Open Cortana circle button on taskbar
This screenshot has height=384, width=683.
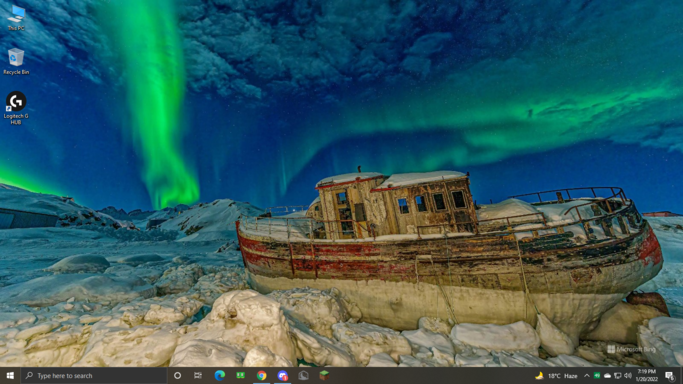[x=177, y=375]
